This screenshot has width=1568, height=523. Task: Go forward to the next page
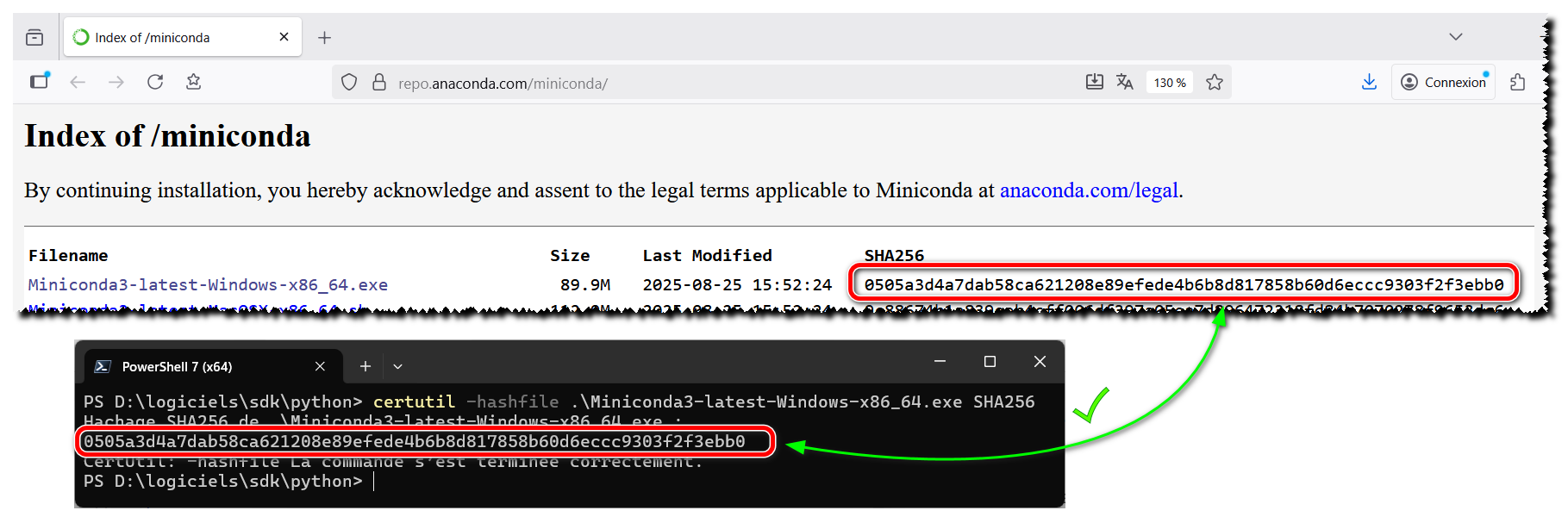click(116, 82)
